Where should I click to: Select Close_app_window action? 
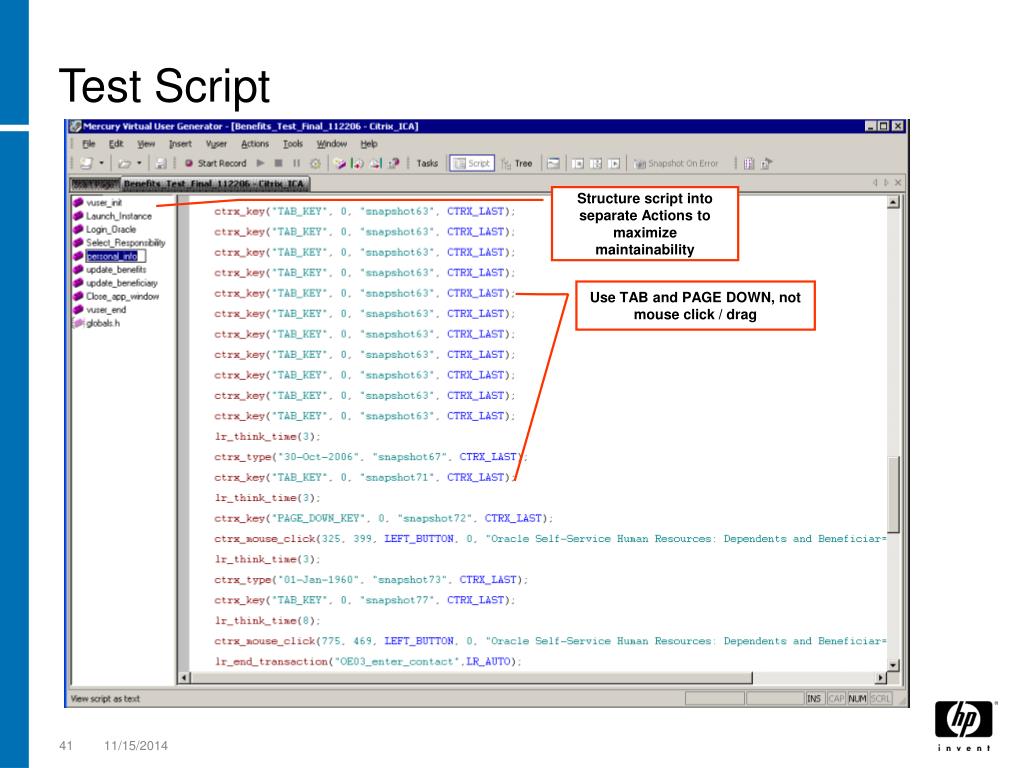pyautogui.click(x=116, y=296)
